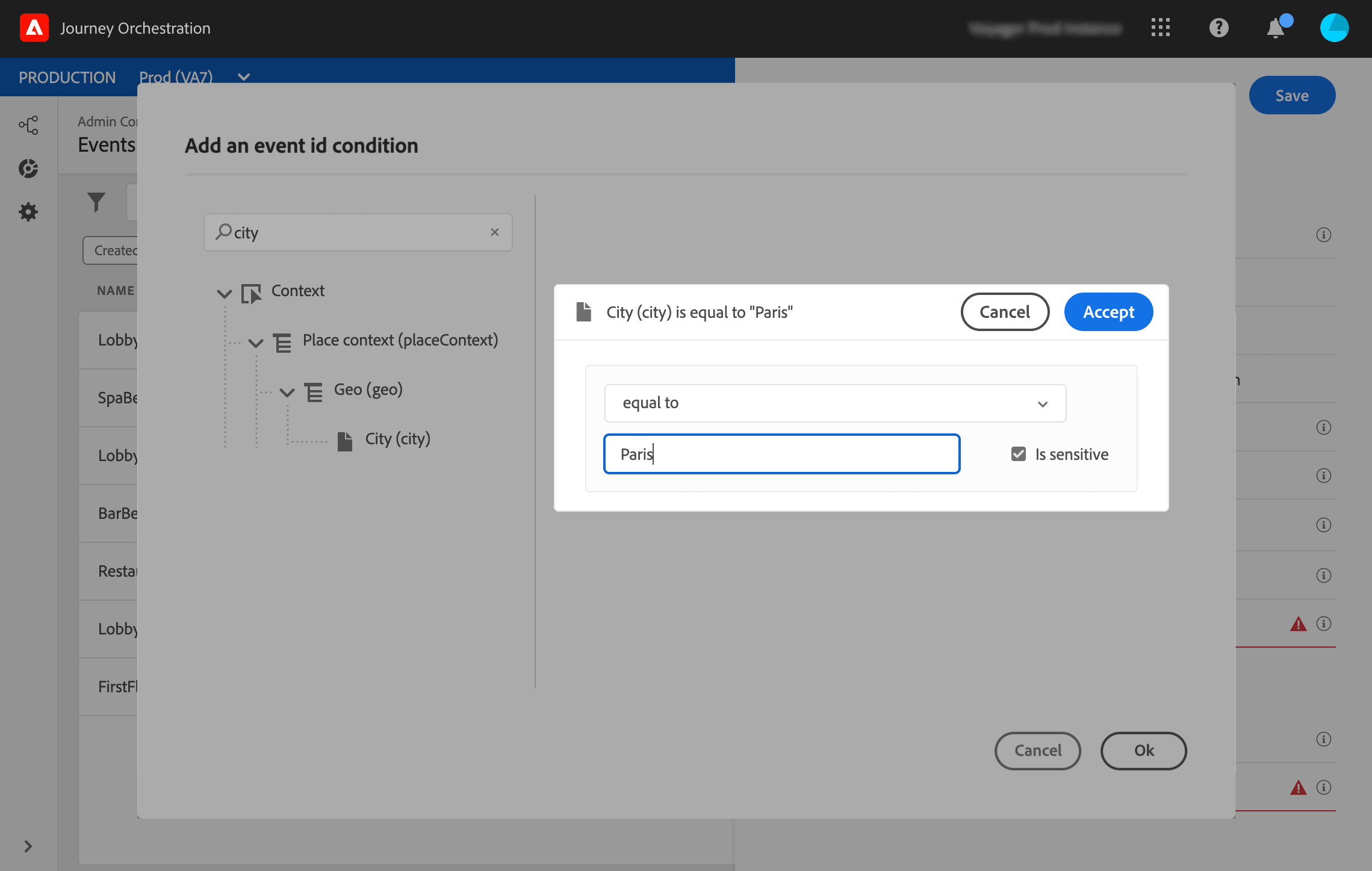1372x871 pixels.
Task: Clear the city search field
Action: pos(495,232)
